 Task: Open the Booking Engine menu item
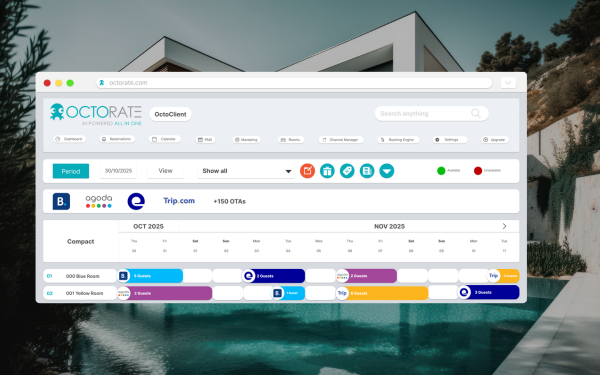pos(398,140)
